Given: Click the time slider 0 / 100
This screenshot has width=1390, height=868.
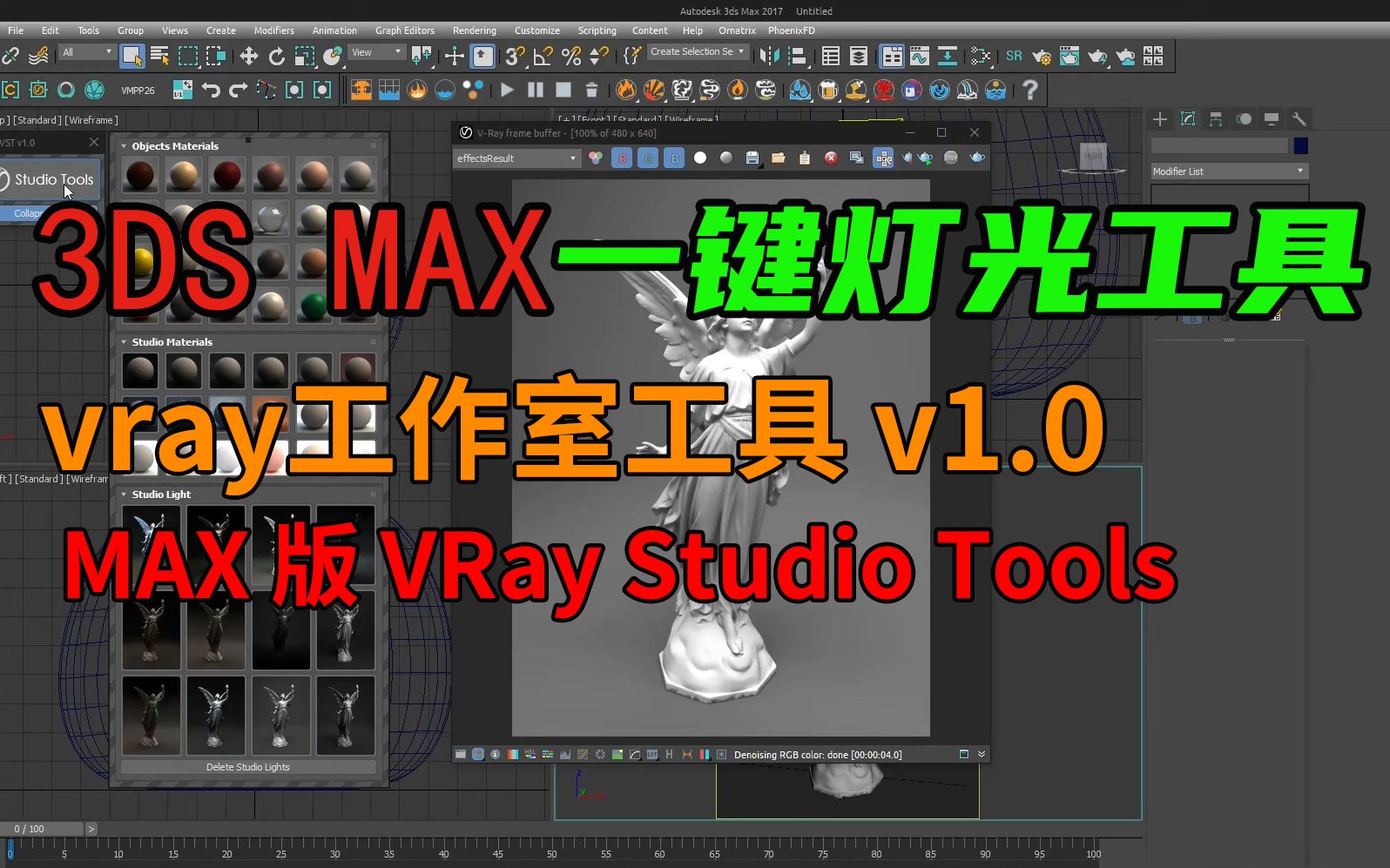Looking at the screenshot, I should click(42, 829).
